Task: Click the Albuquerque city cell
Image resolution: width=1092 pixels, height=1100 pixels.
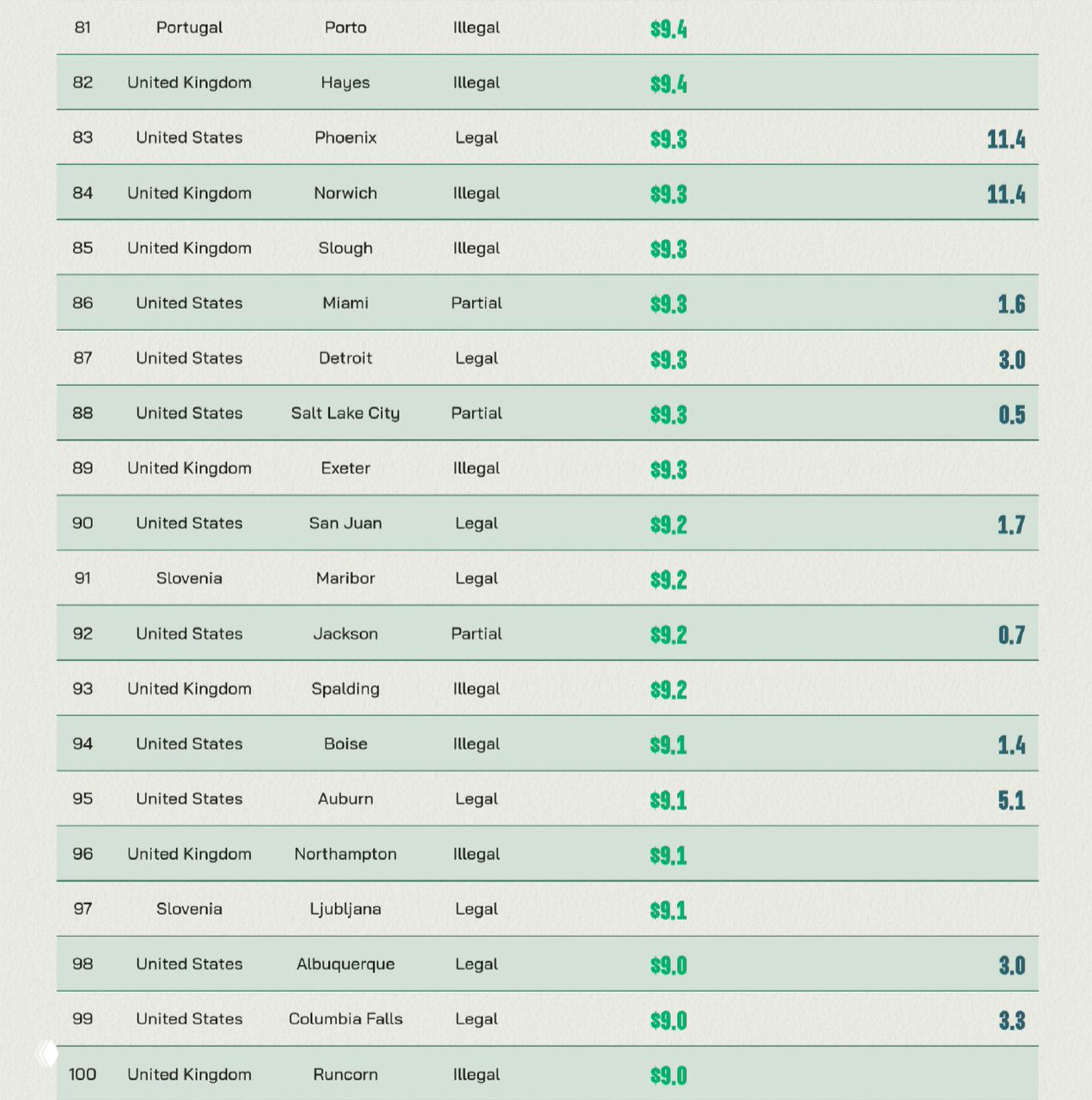Action: coord(345,964)
